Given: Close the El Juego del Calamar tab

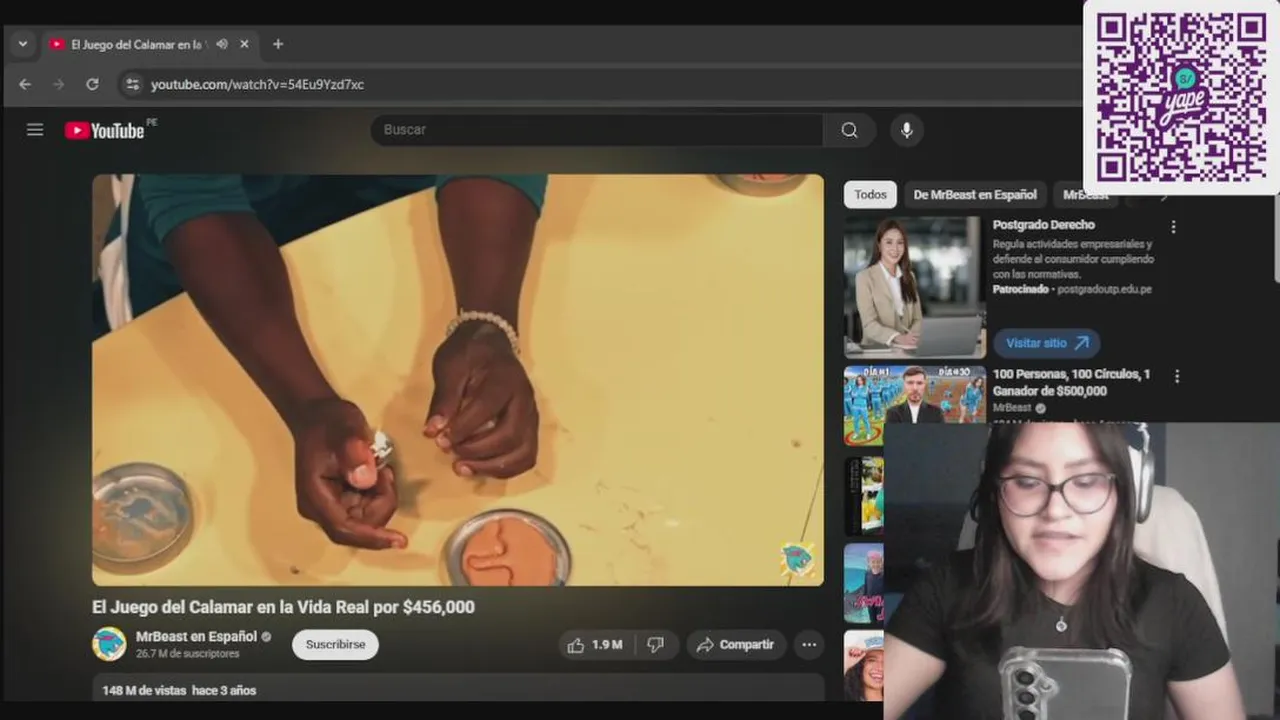Looking at the screenshot, I should point(244,44).
